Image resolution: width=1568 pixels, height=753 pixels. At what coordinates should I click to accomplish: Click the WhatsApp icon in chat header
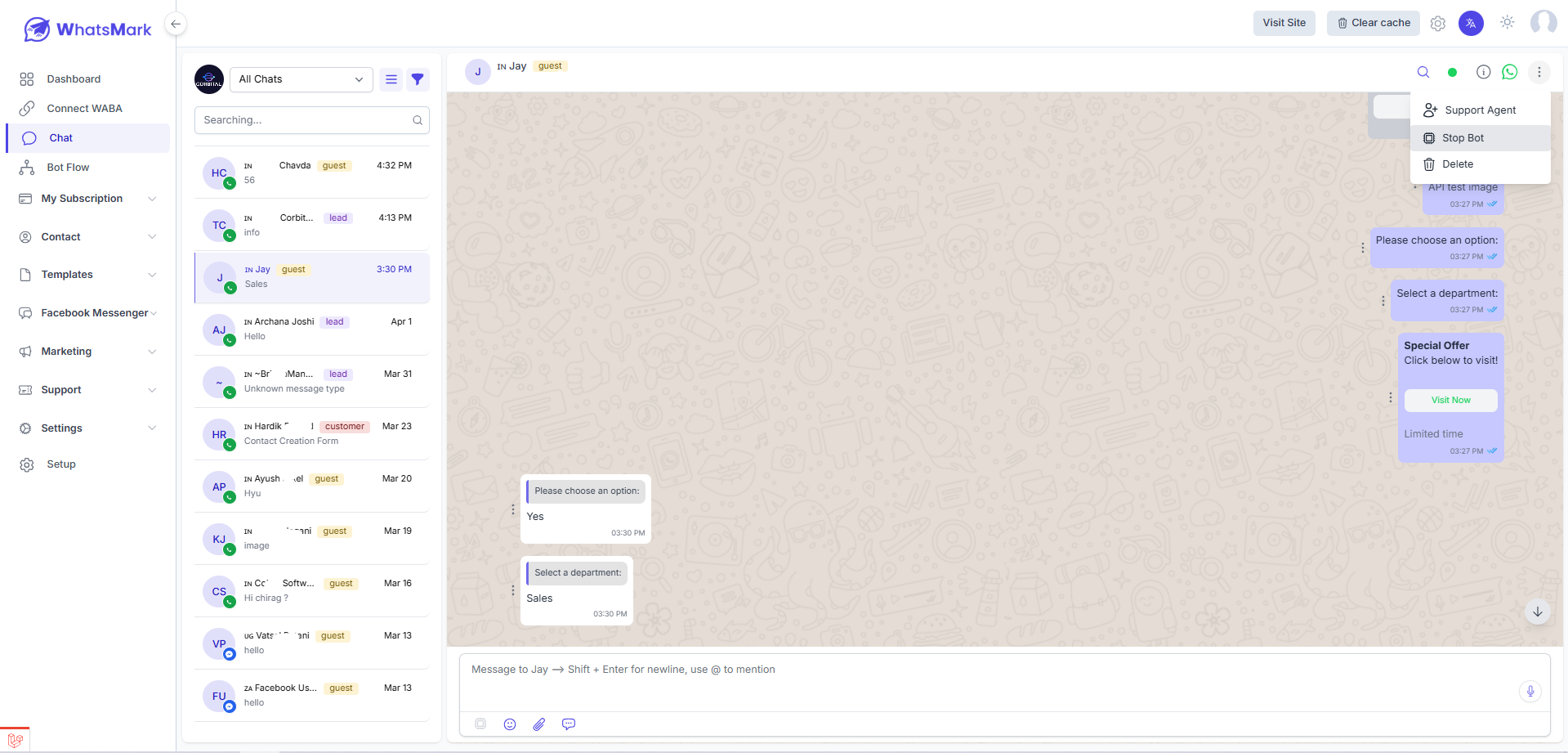coord(1510,72)
